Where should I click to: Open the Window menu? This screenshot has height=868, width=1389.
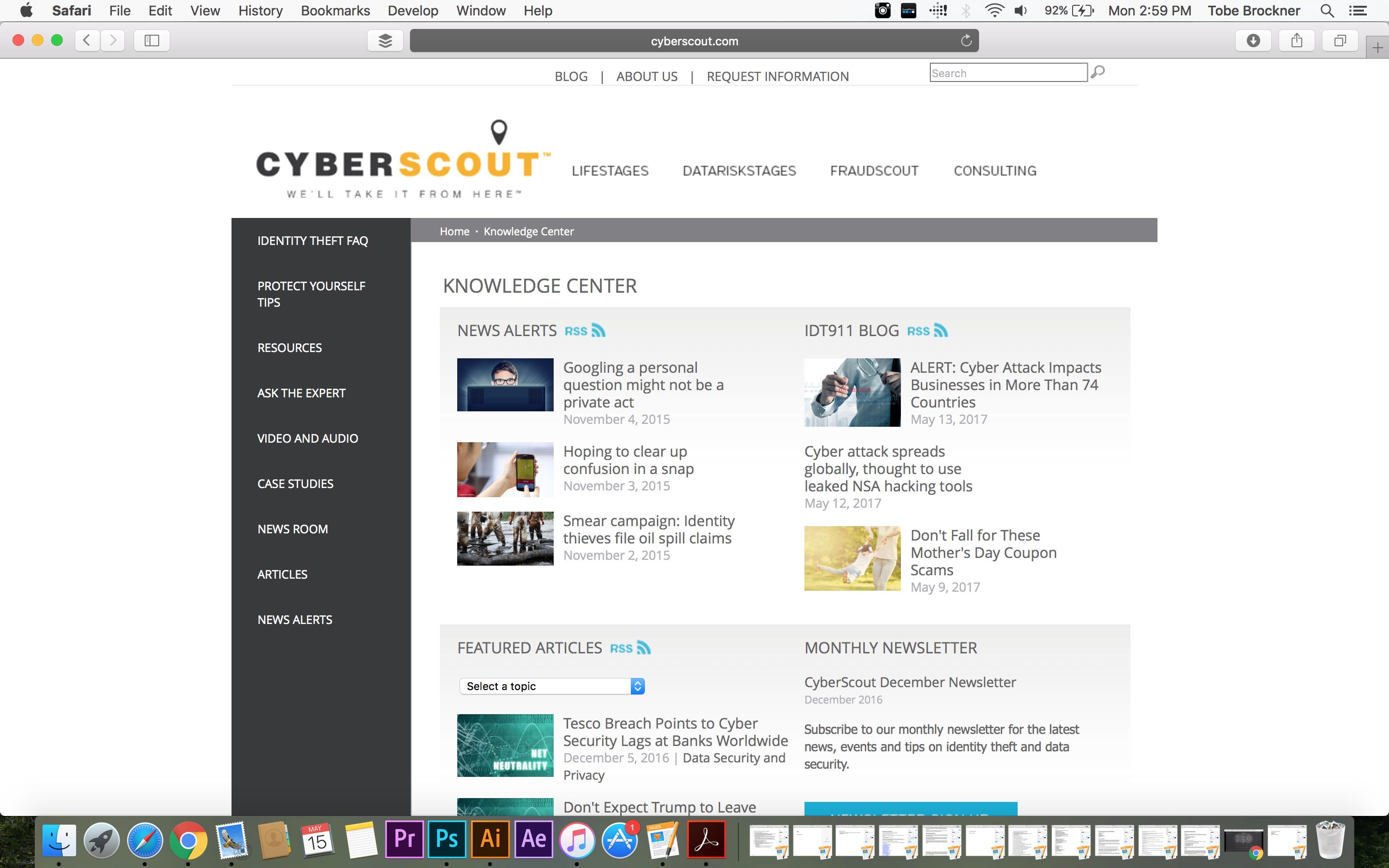(480, 10)
